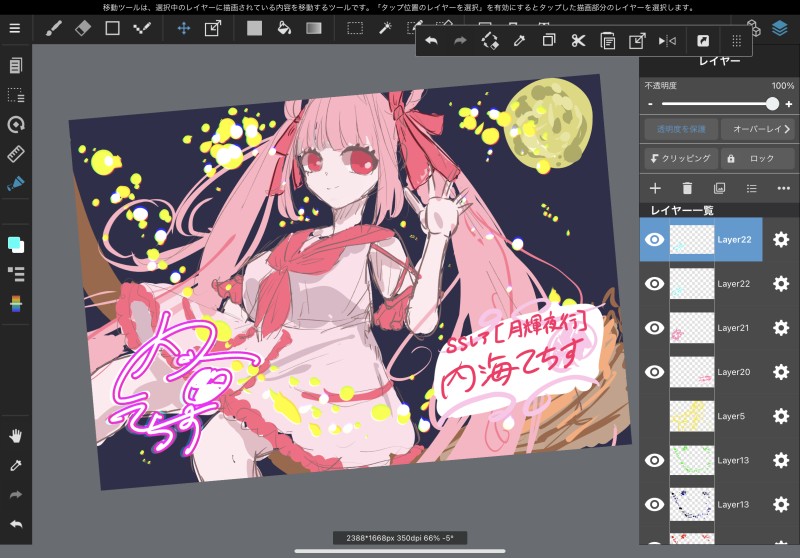Select the Brush tool
Screen dimensions: 800x558
pos(54,29)
